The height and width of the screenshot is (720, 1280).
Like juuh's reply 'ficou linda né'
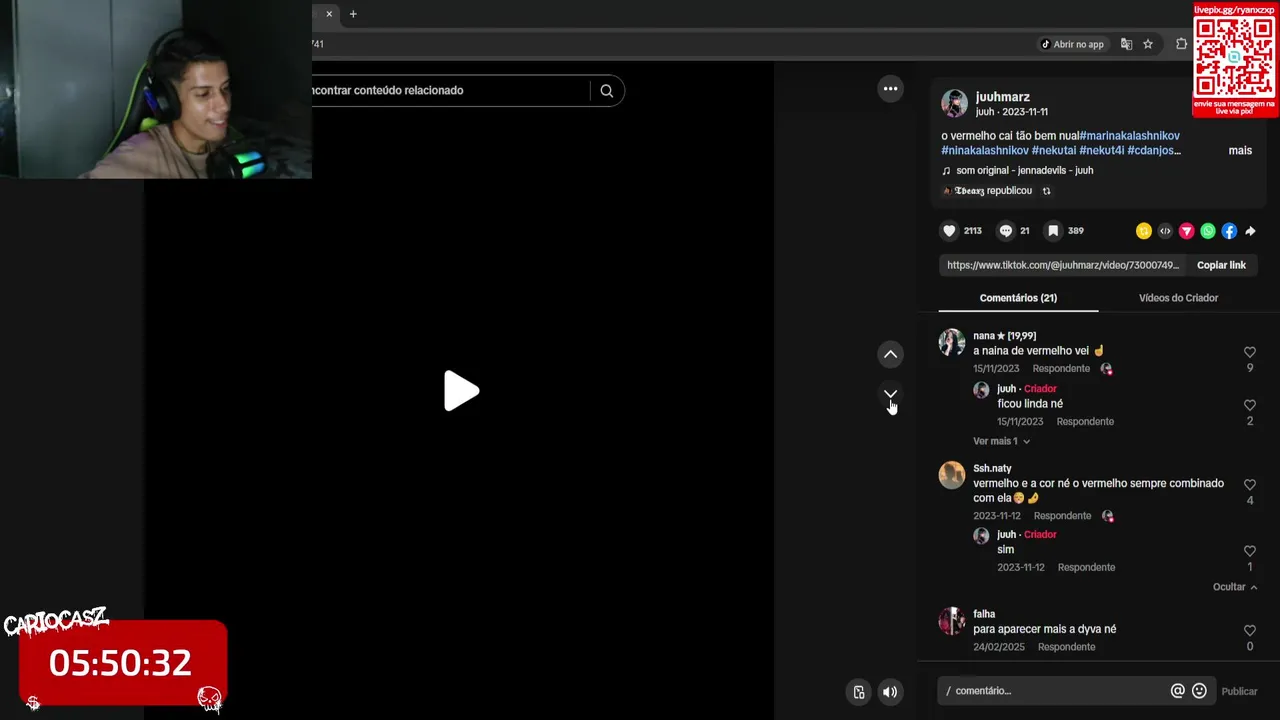coord(1249,405)
